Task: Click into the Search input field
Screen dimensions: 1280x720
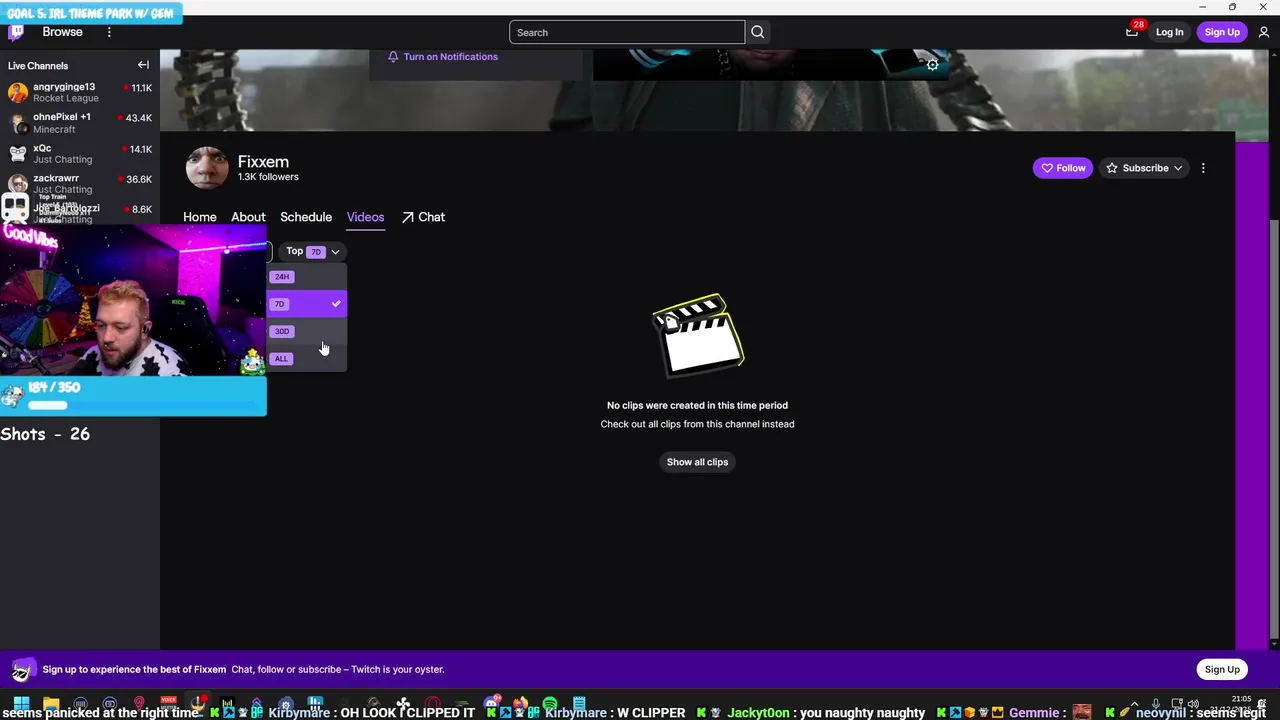Action: click(x=627, y=32)
